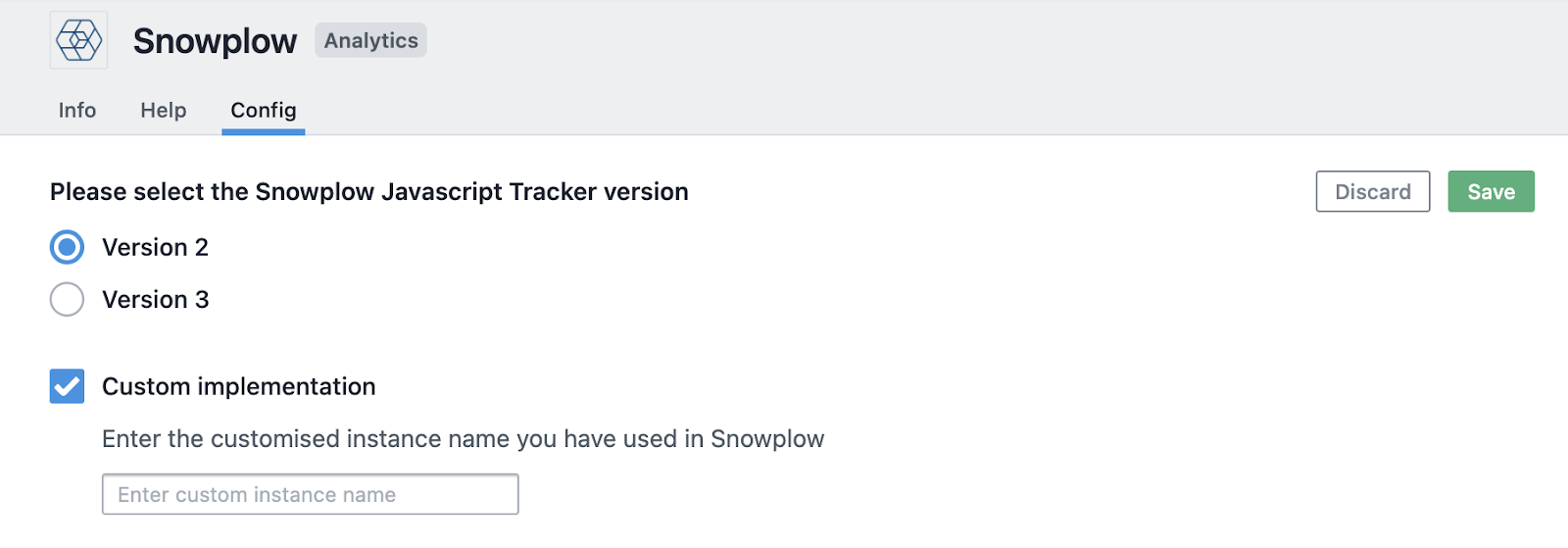Image resolution: width=1568 pixels, height=548 pixels.
Task: Click the "Custom implementation" label text
Action: pyautogui.click(x=238, y=386)
